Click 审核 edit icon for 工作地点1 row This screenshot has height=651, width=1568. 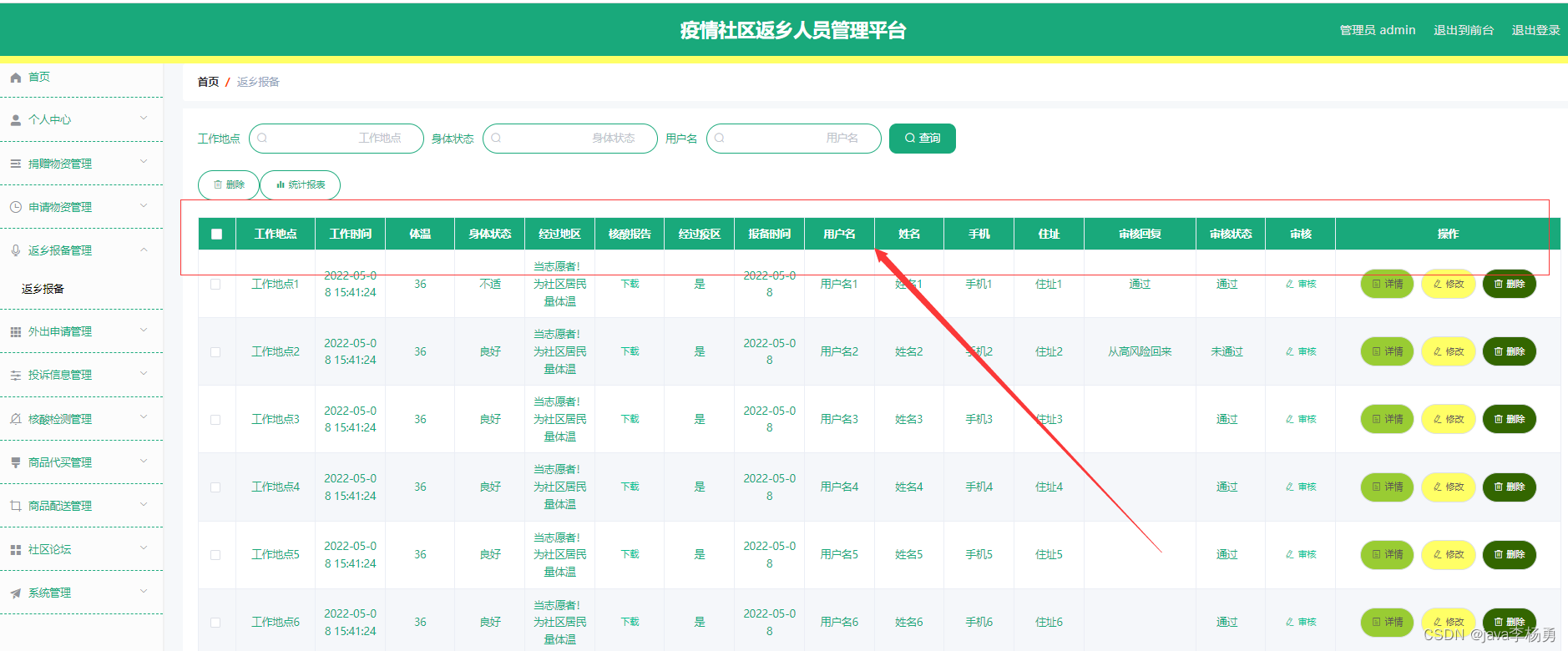click(1290, 285)
